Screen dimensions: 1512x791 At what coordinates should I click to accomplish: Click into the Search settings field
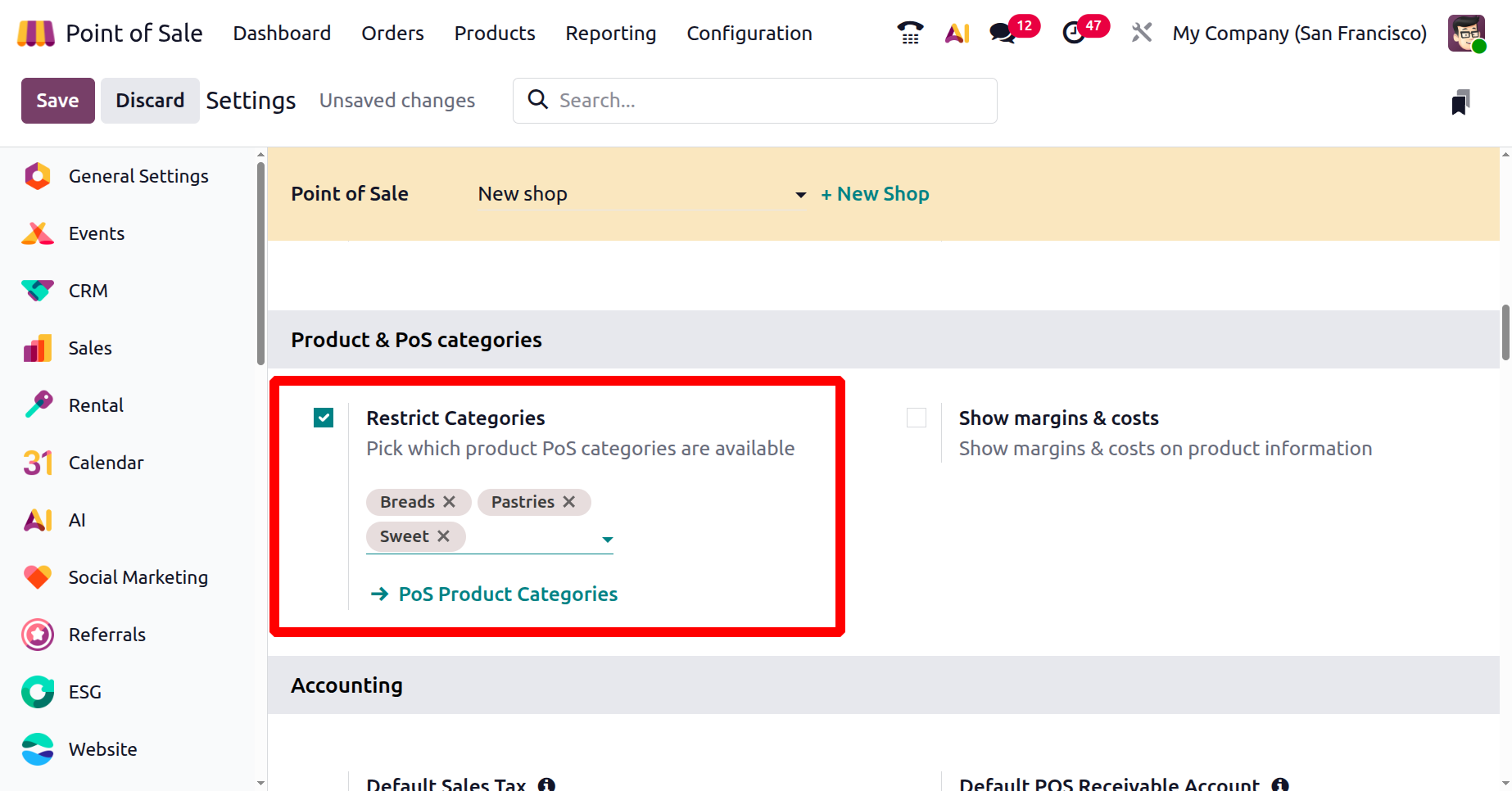pos(770,101)
